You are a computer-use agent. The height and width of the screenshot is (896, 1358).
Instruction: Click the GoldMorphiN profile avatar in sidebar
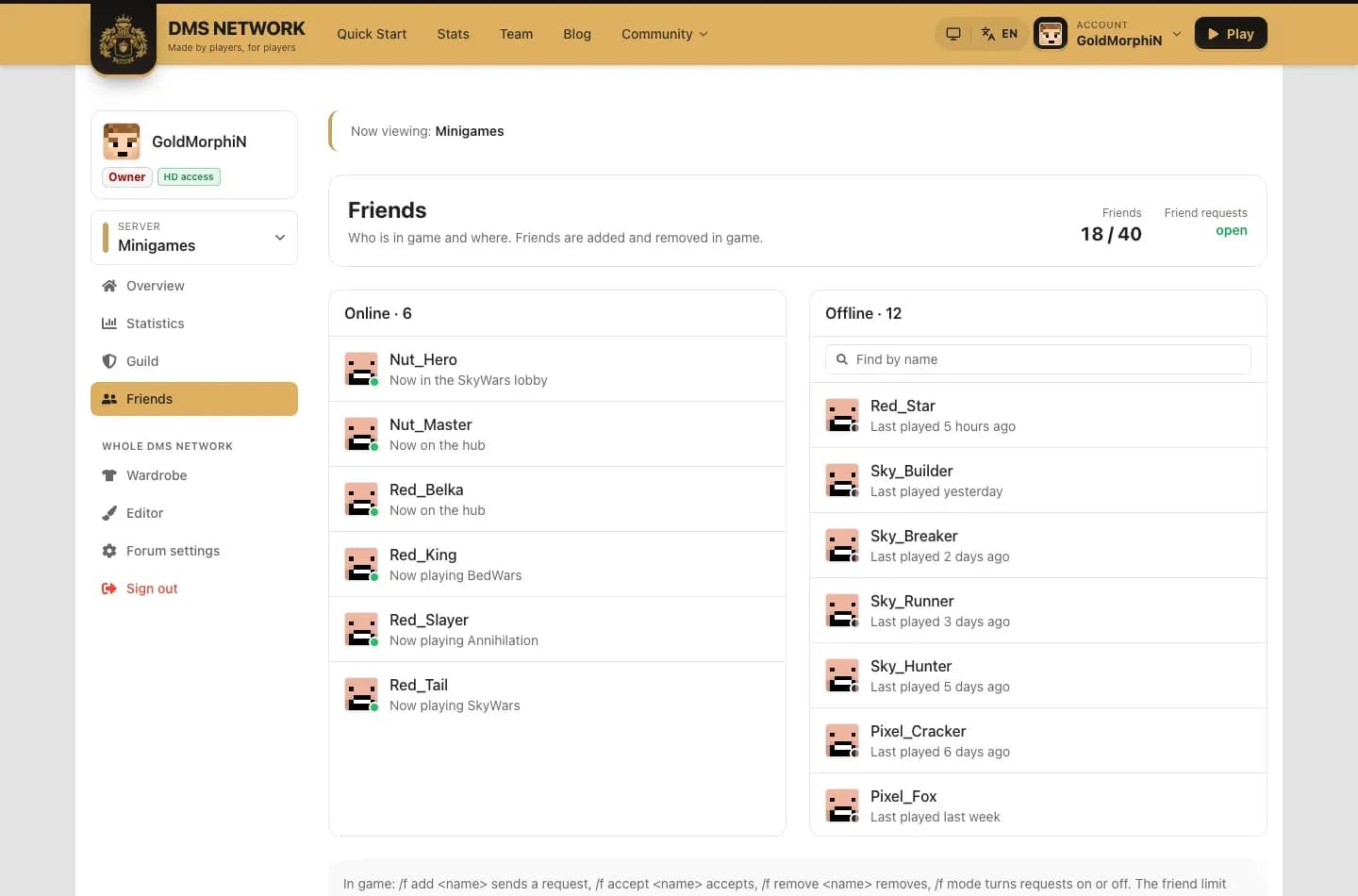click(122, 141)
